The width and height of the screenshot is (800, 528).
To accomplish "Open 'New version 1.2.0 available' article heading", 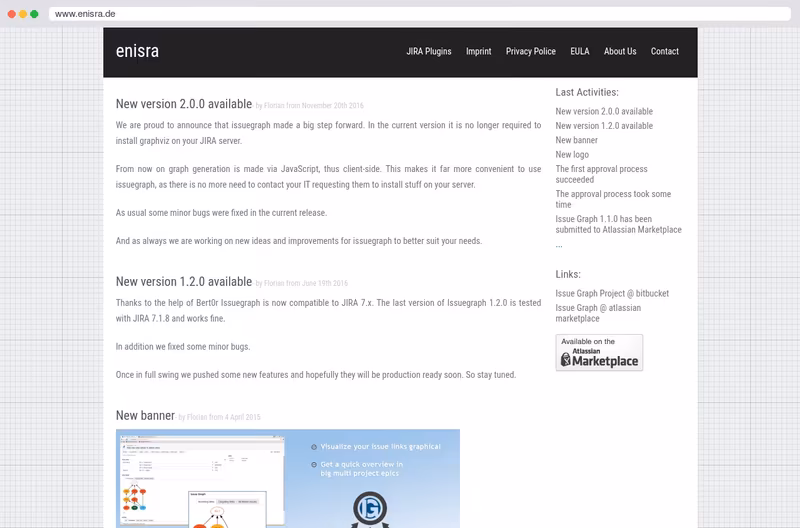I will [184, 282].
